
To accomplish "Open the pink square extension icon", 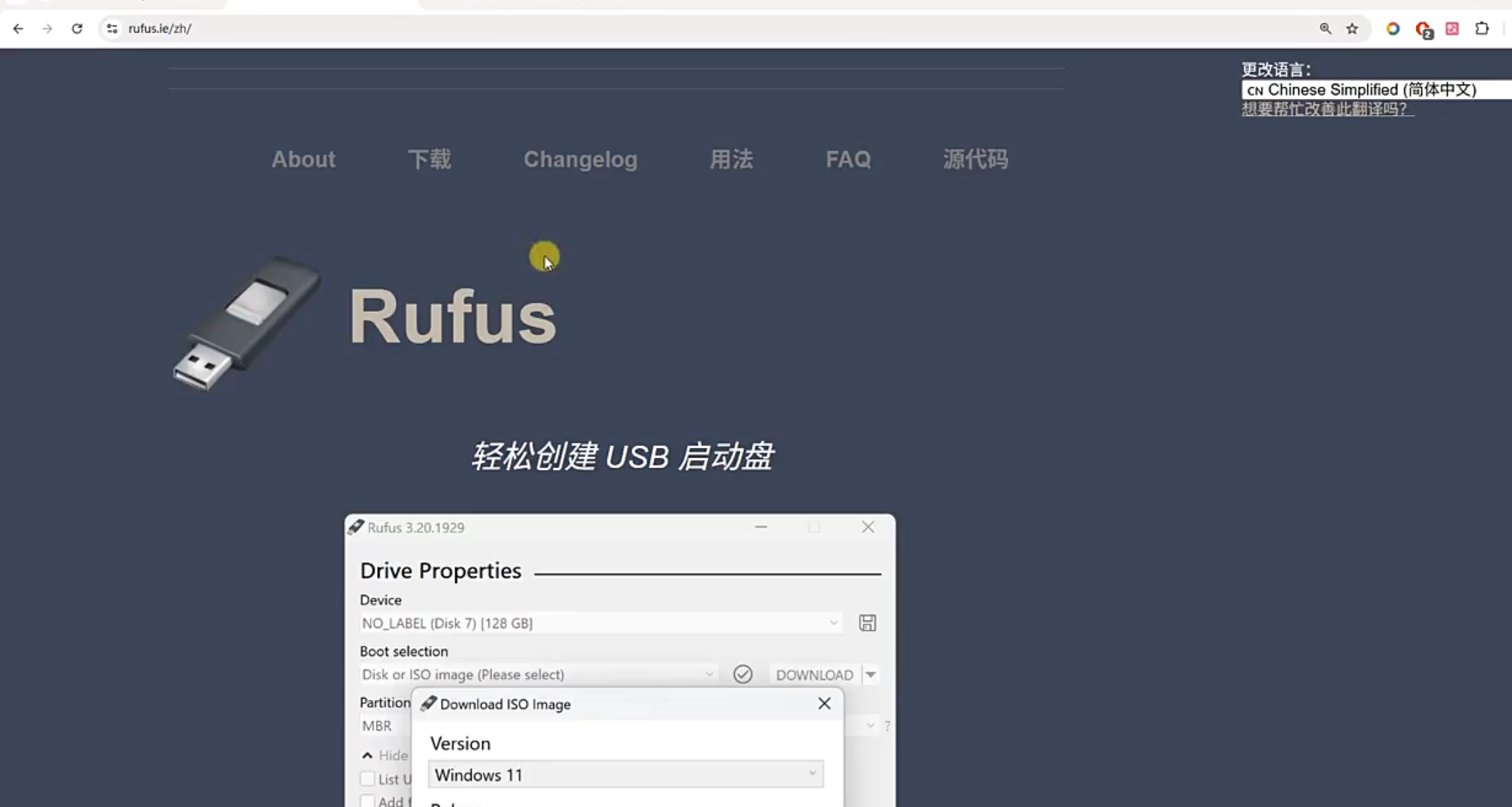I will (x=1452, y=29).
